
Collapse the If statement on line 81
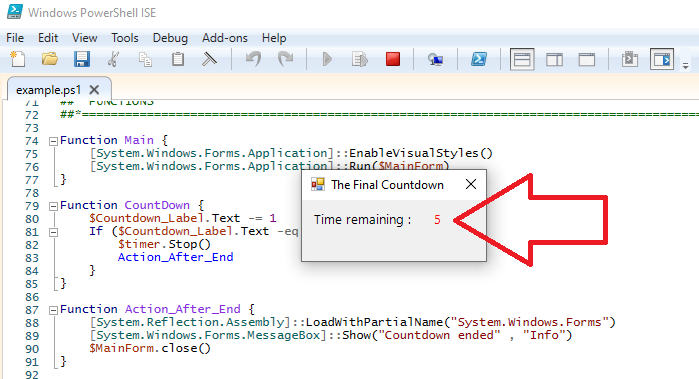click(x=53, y=232)
